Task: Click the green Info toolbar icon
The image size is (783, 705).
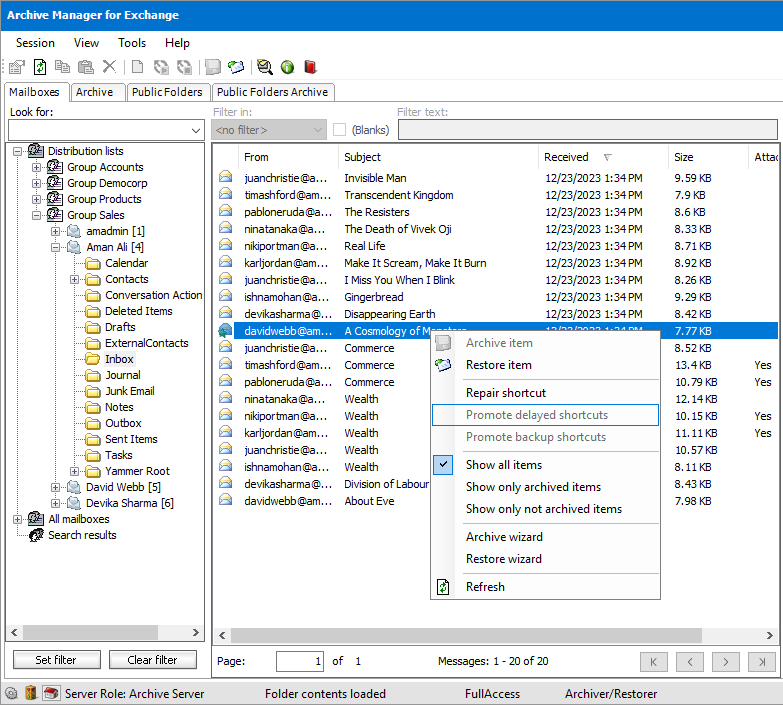Action: [x=288, y=67]
